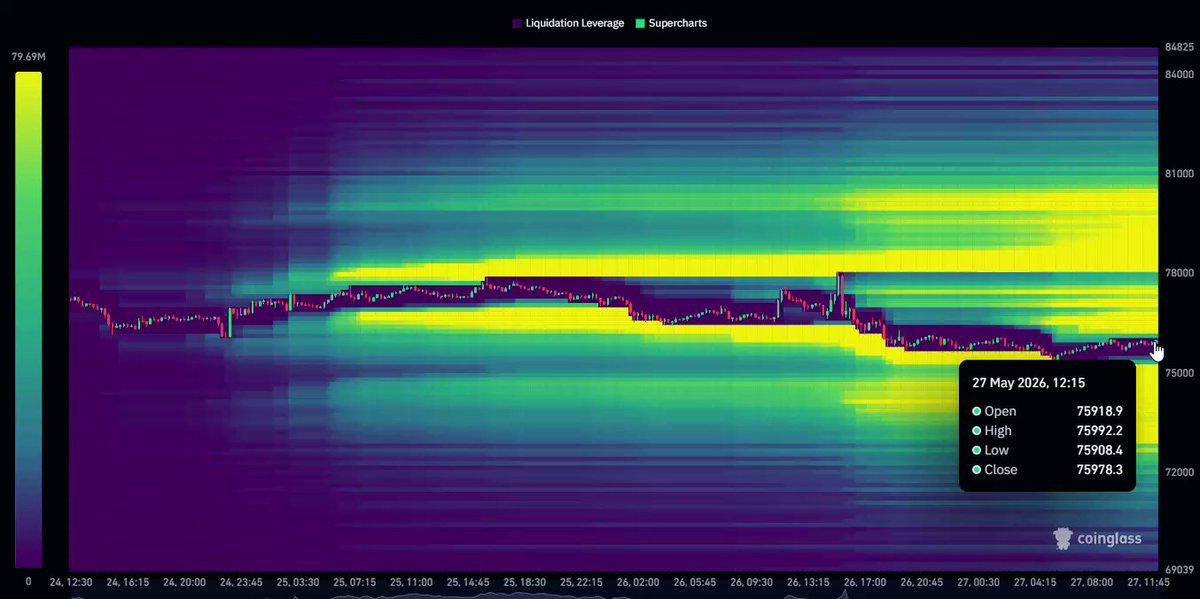The width and height of the screenshot is (1200, 599).
Task: Click the tooltip date 27 May 2026, 12:15
Action: (1028, 382)
